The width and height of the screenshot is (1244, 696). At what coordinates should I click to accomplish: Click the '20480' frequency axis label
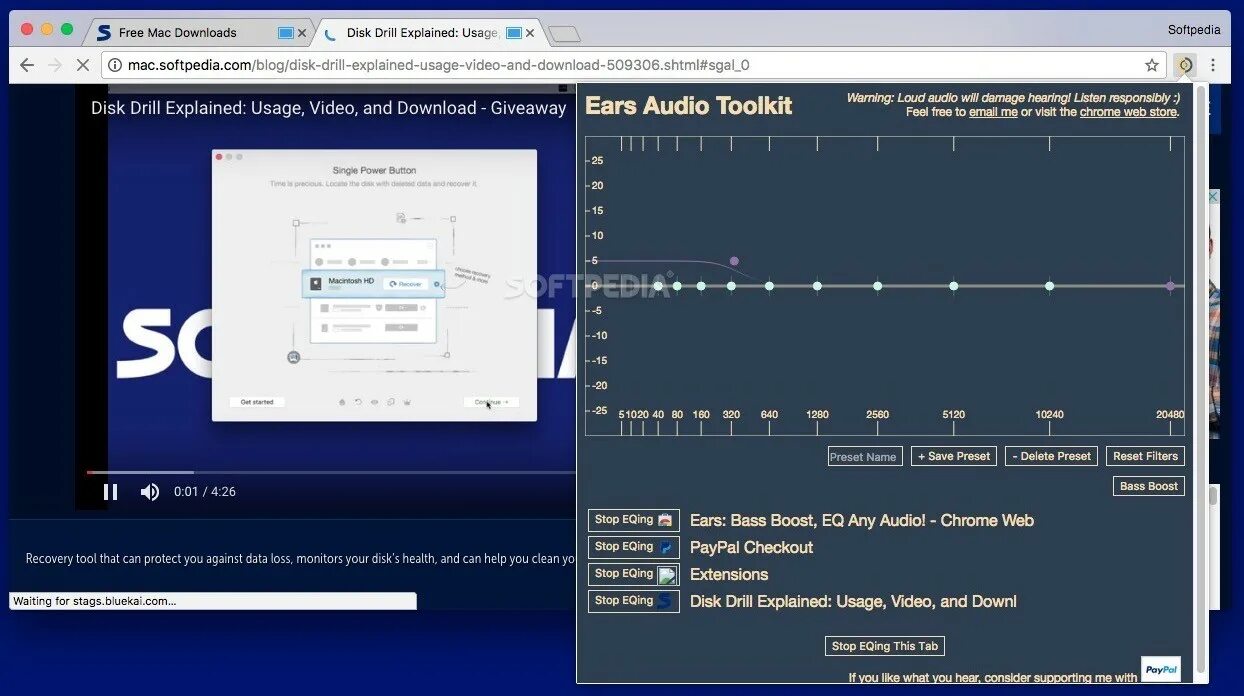click(x=1170, y=414)
